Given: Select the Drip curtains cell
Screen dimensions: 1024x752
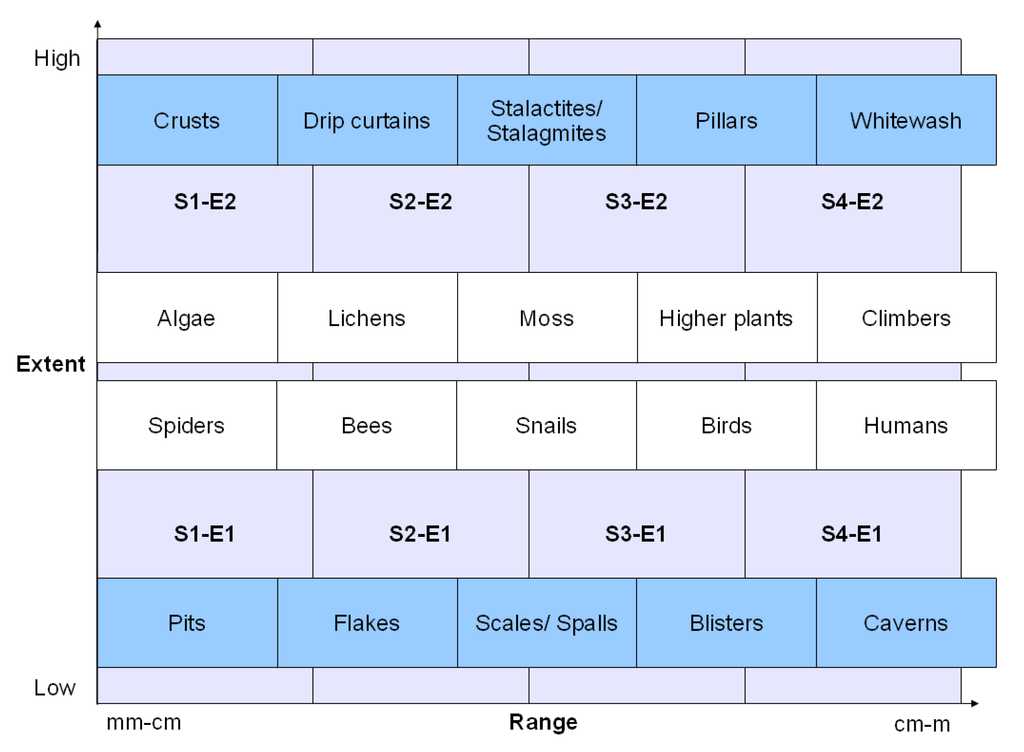Looking at the screenshot, I should (x=367, y=120).
